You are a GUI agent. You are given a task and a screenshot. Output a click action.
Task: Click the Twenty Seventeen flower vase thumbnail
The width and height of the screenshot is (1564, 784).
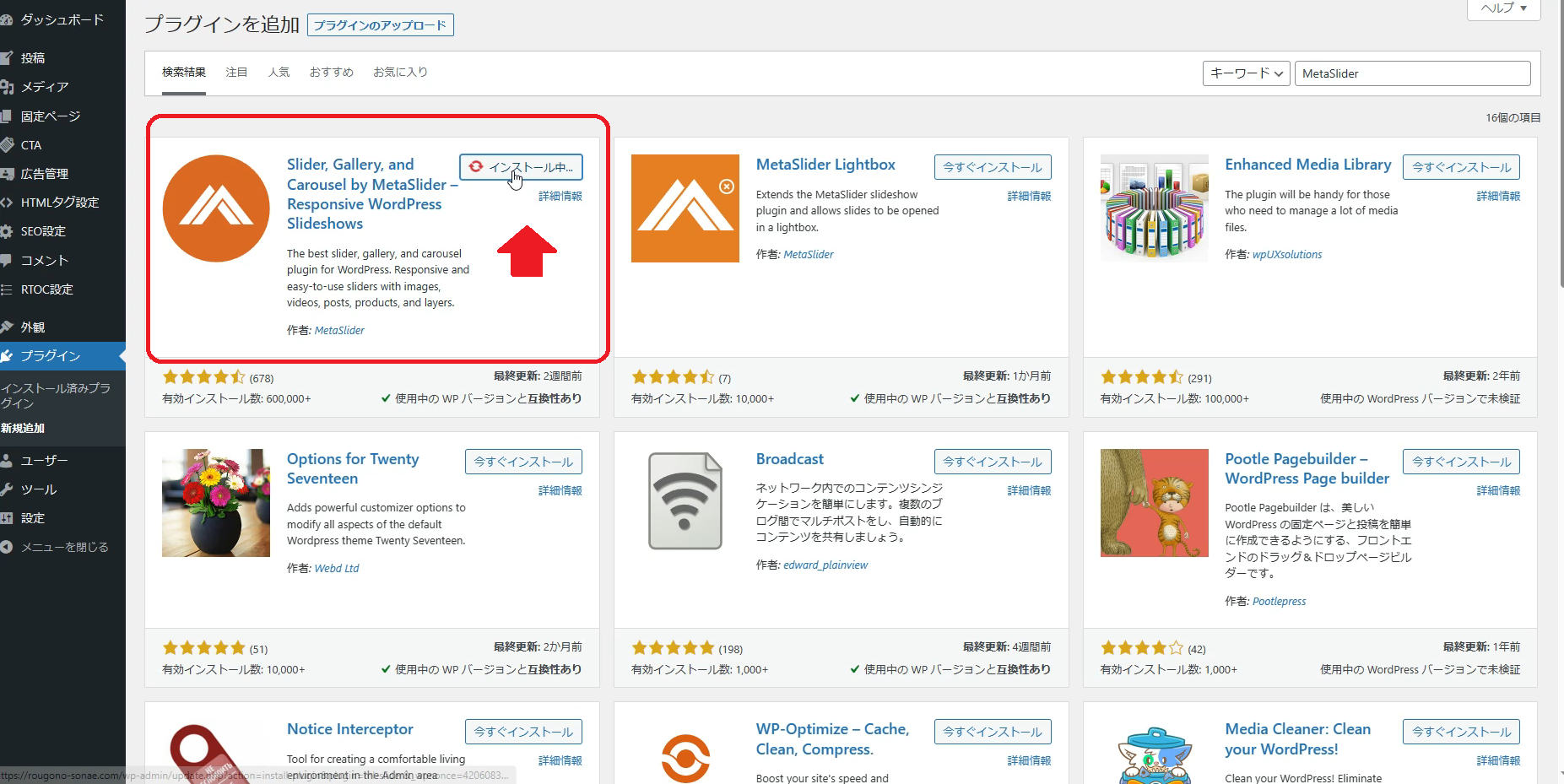(216, 503)
